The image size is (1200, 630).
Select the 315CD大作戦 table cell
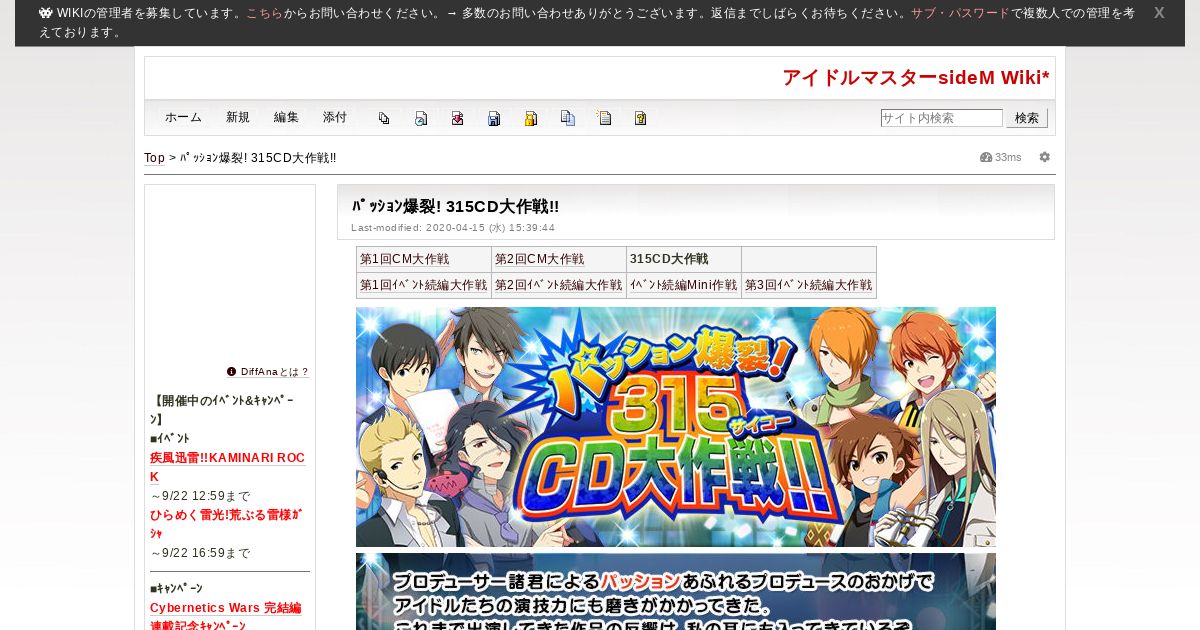pos(684,259)
